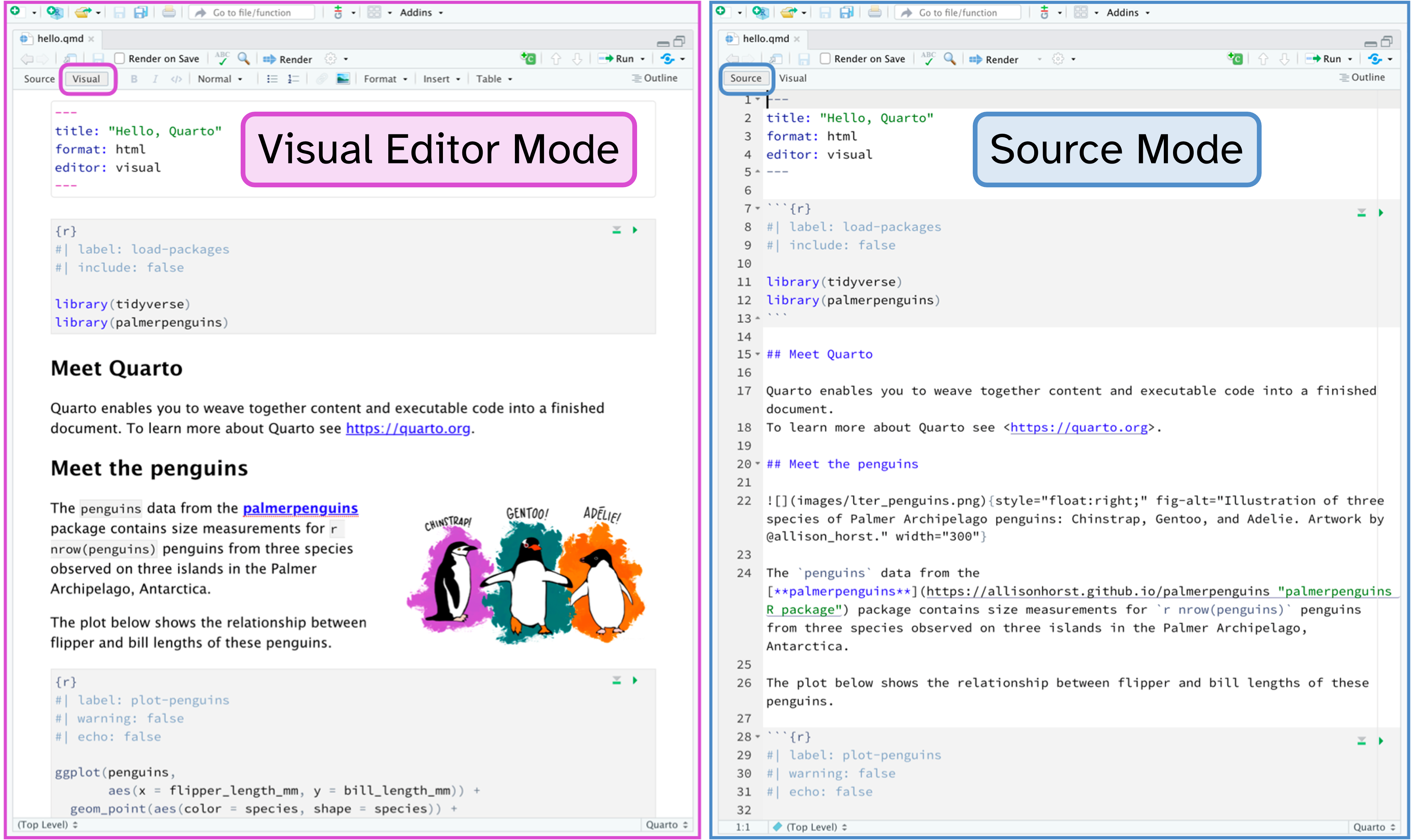Run spell check with the ABC icon
Viewport: 1414px width, 840px height.
(x=223, y=58)
